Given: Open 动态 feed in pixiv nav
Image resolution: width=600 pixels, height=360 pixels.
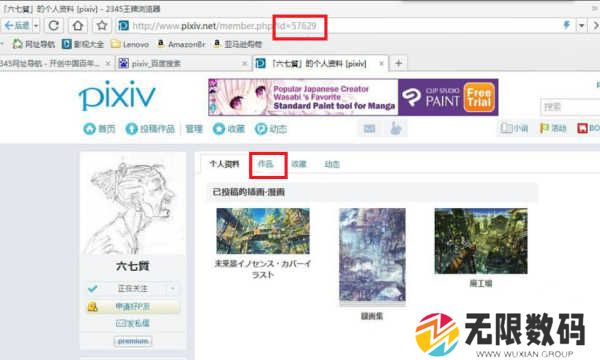Looking at the screenshot, I should [271, 129].
